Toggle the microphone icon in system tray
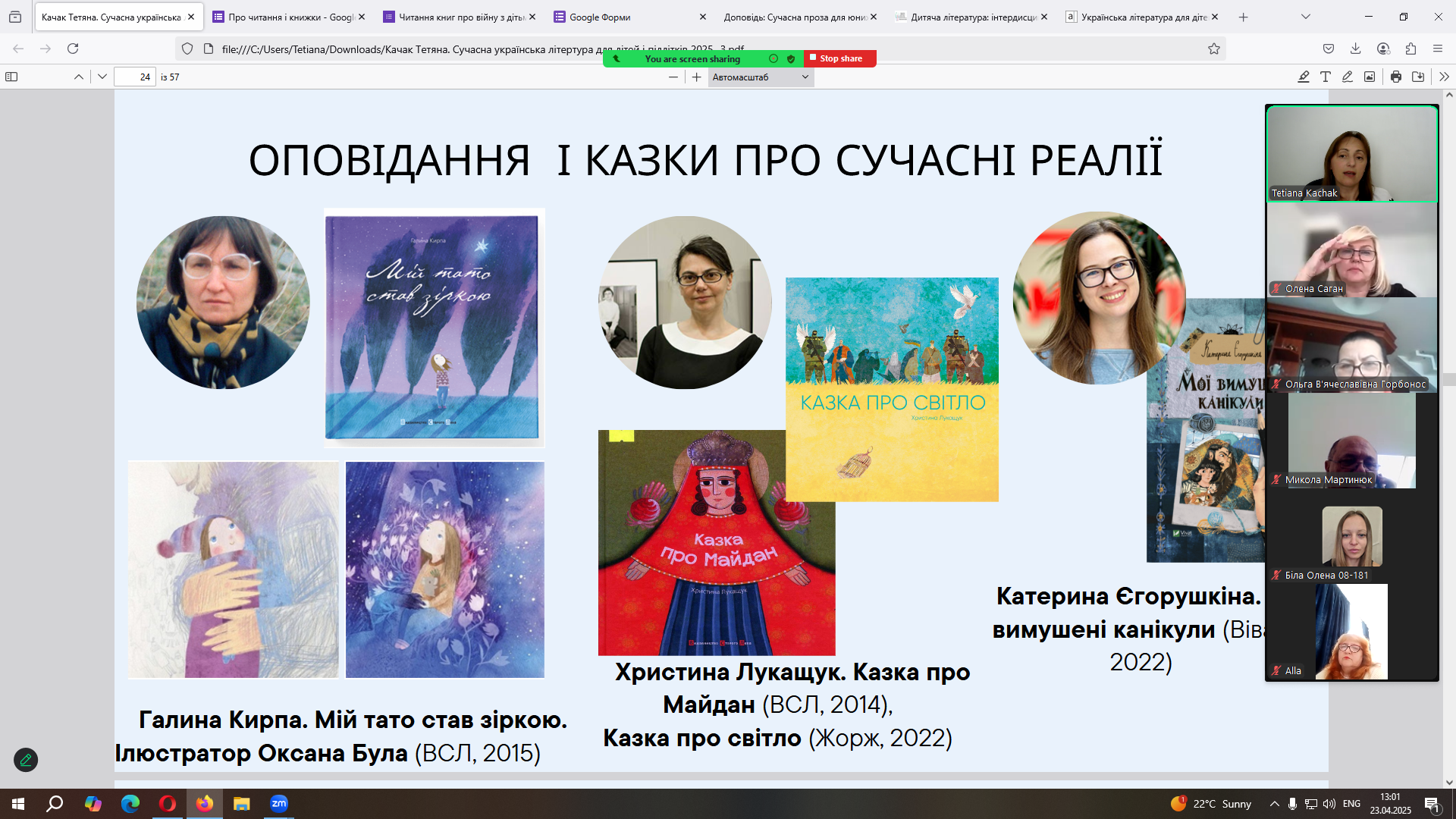The image size is (1456, 819). tap(1292, 804)
